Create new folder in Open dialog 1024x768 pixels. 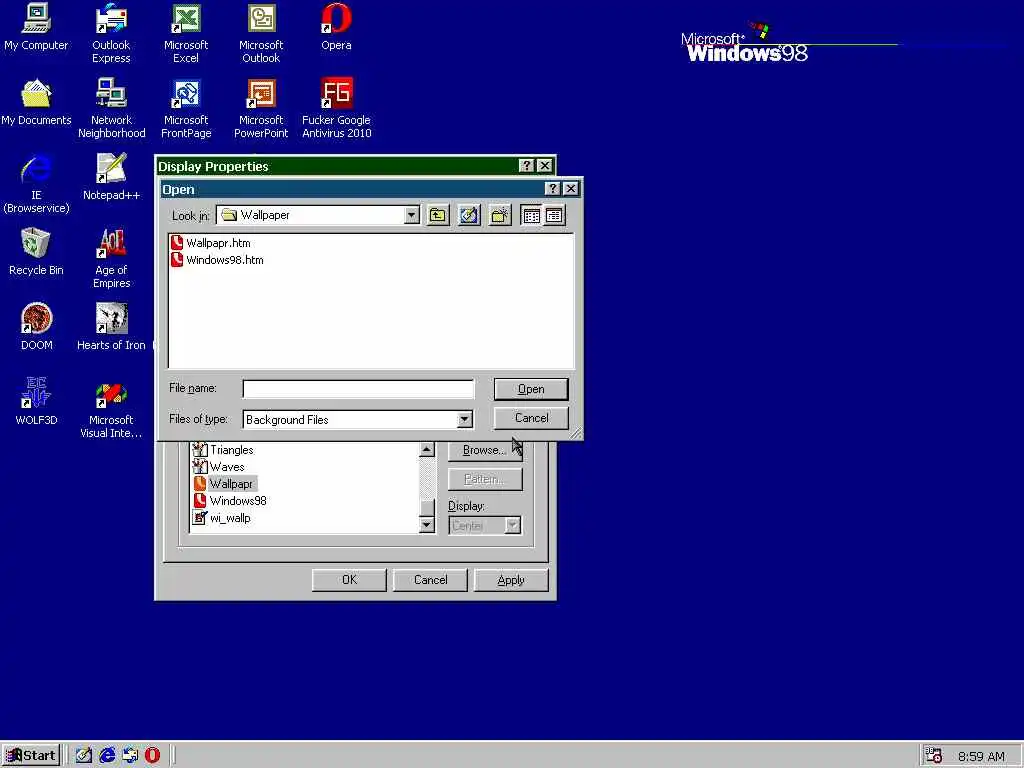click(500, 216)
